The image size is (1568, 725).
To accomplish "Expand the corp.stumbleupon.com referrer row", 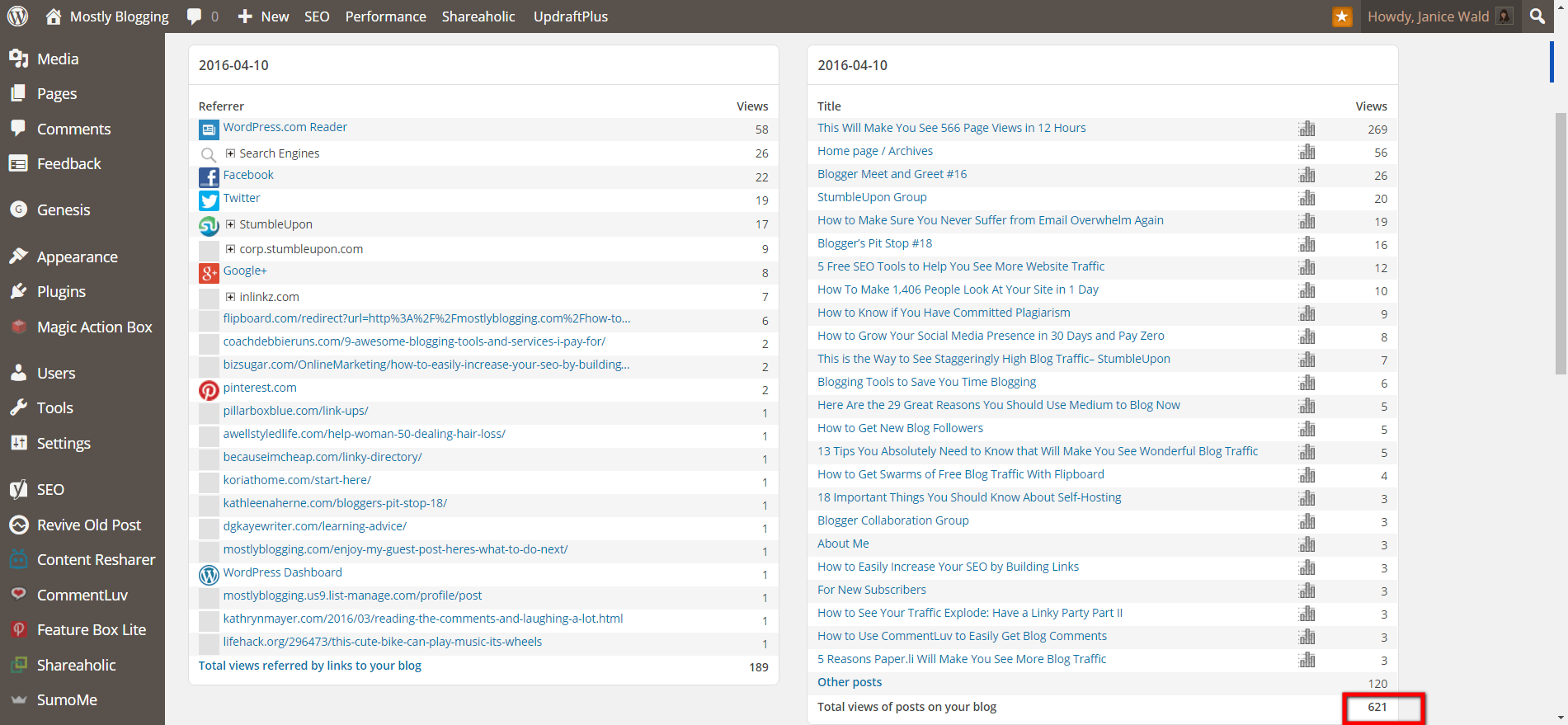I will [x=230, y=249].
